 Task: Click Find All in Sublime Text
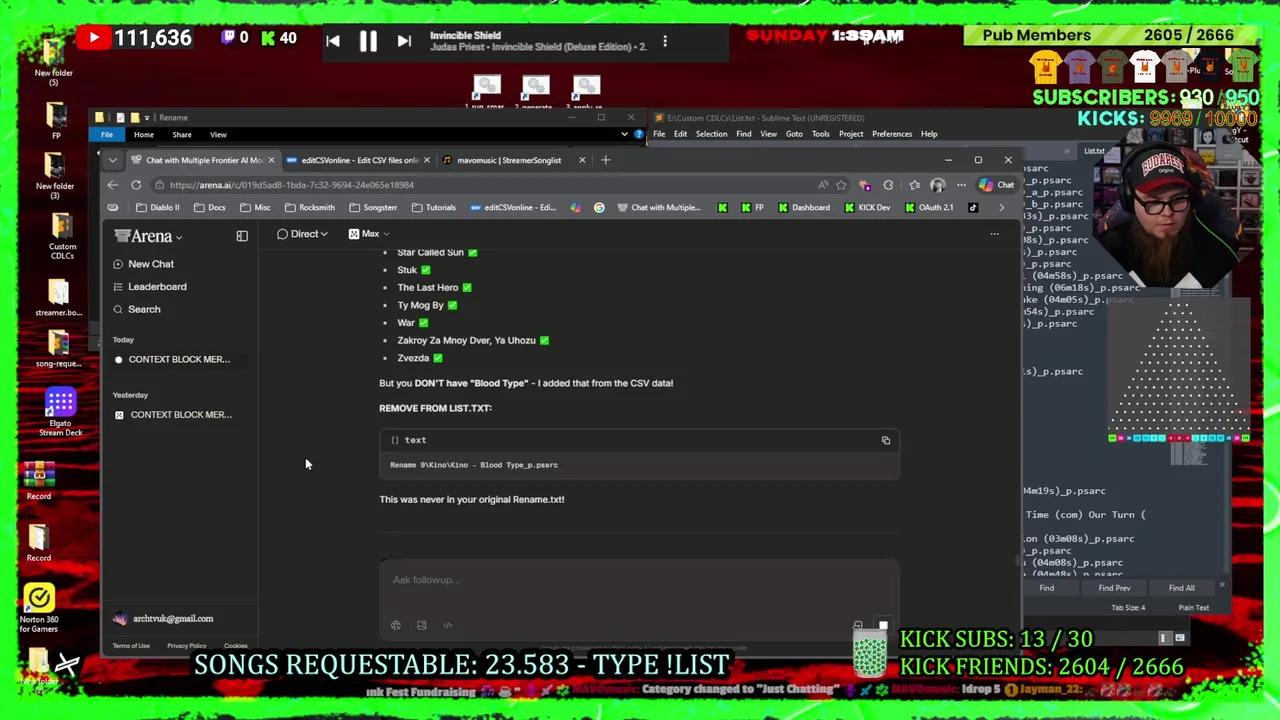tap(1181, 588)
